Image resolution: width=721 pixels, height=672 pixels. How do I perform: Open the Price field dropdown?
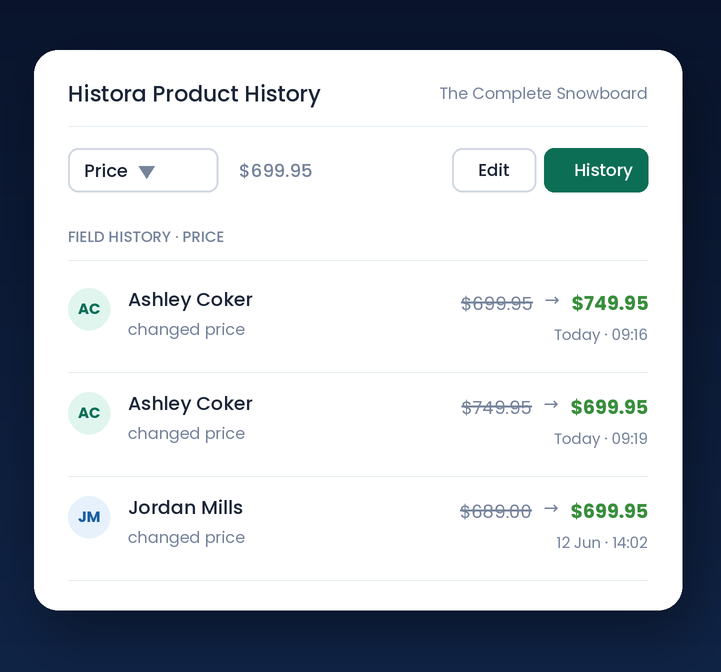[x=143, y=170]
